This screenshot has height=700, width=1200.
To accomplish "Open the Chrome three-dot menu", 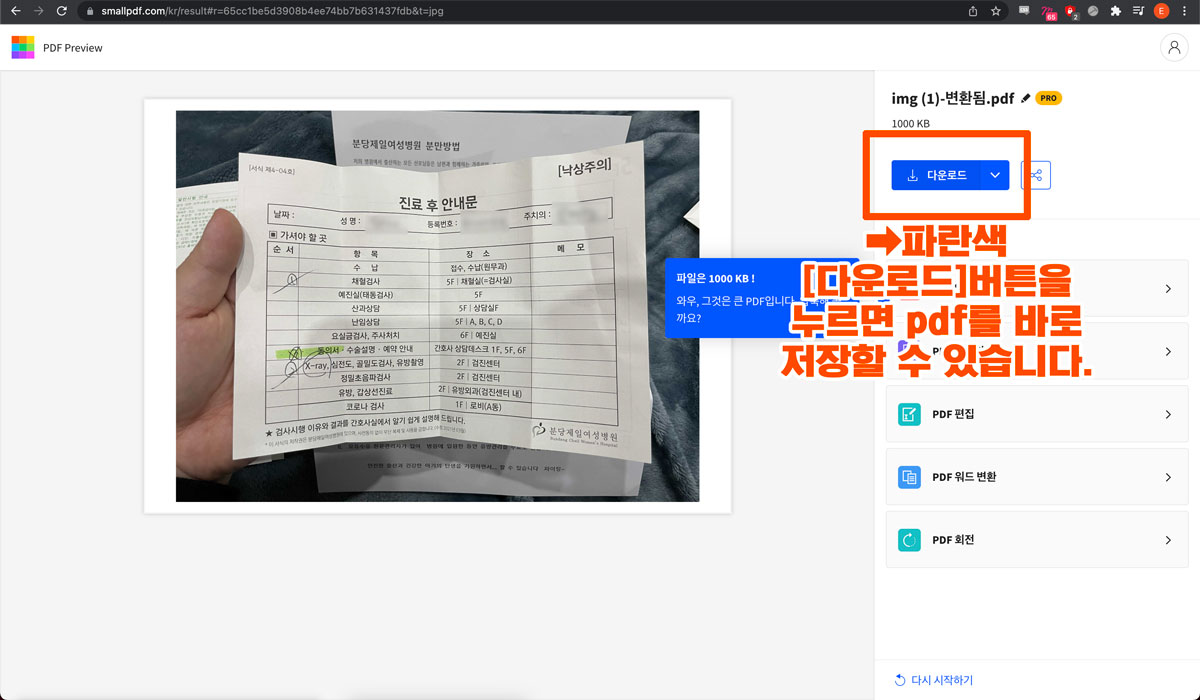I will 1185,11.
